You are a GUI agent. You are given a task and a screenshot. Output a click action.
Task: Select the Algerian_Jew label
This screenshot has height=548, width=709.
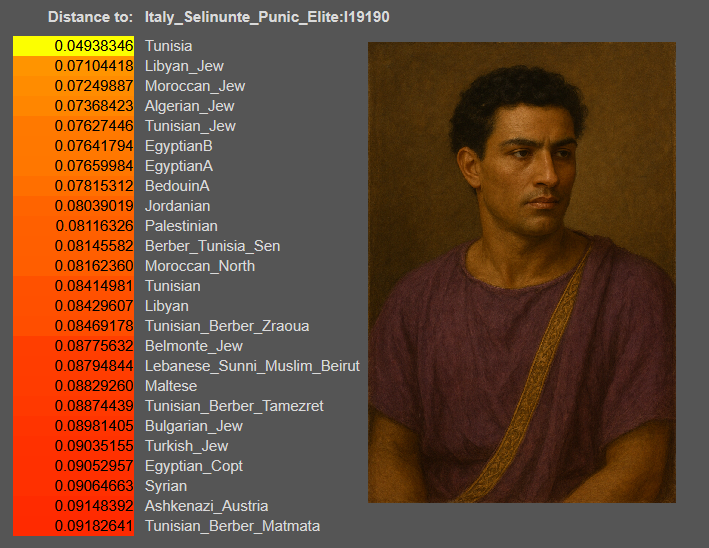[x=189, y=106]
